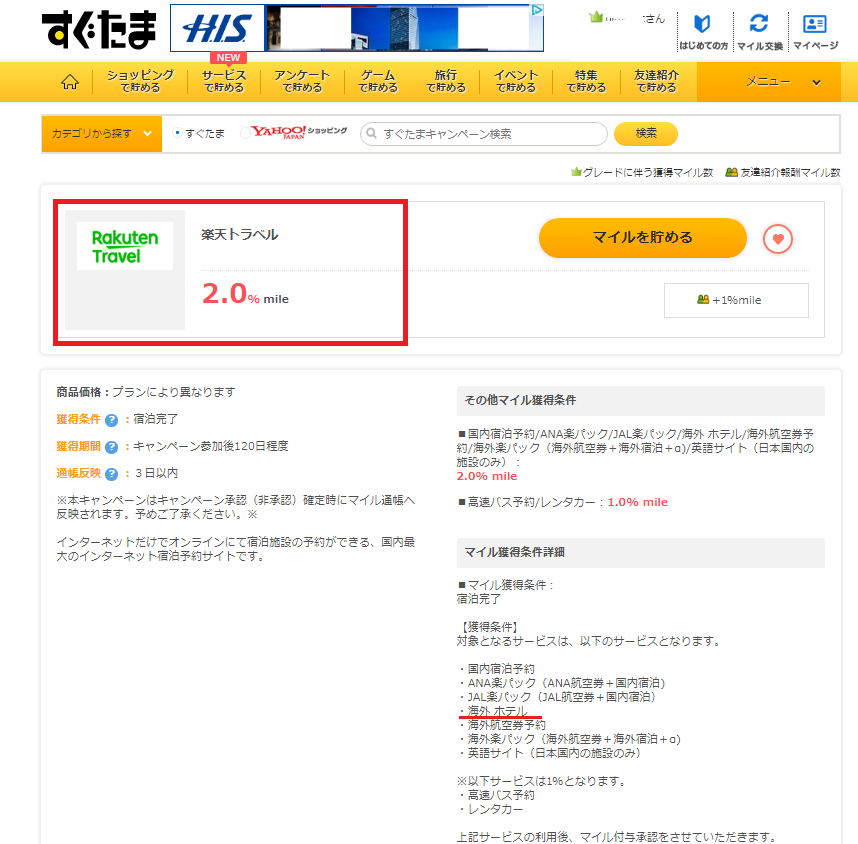Viewport: 858px width, 844px height.
Task: Expand the カテゴリから探す dropdown
Action: point(102,134)
